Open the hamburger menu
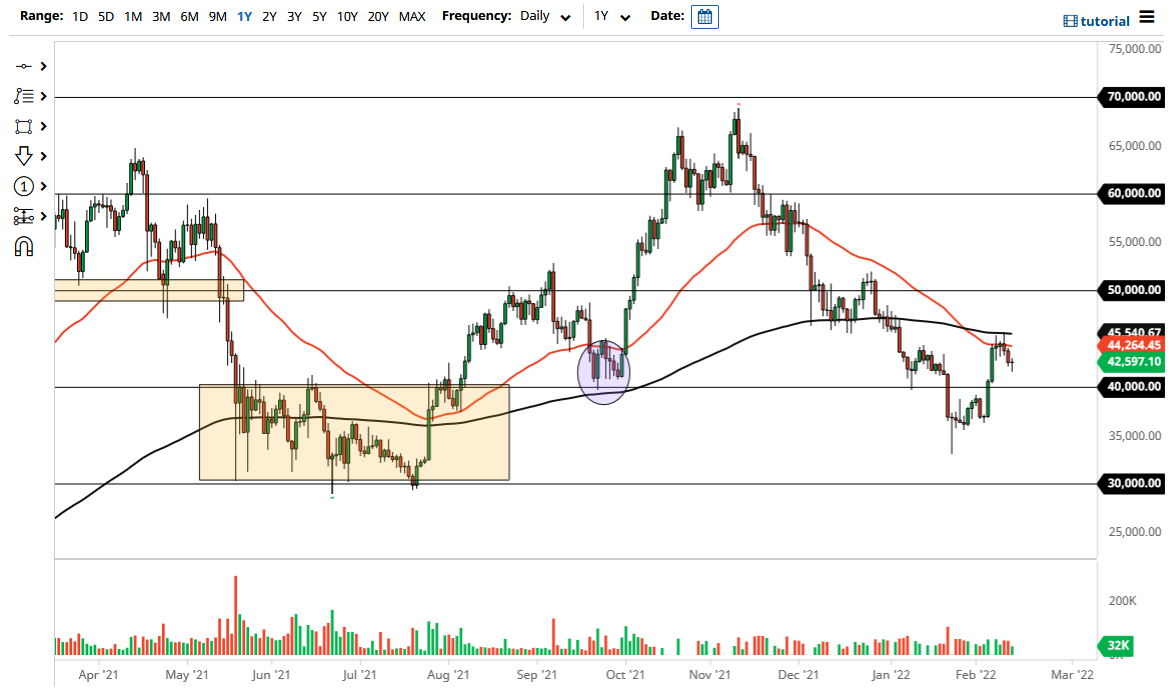The width and height of the screenshot is (1170, 699). pyautogui.click(x=1149, y=17)
